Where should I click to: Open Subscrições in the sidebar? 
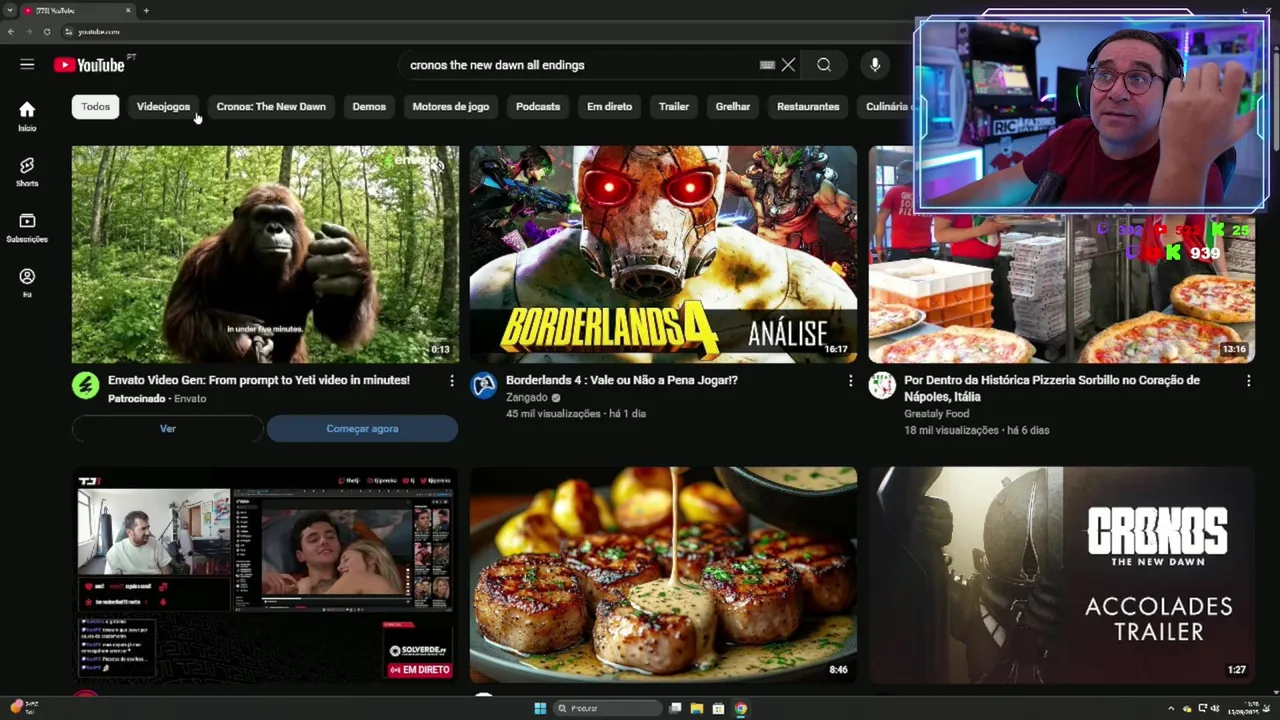(27, 227)
